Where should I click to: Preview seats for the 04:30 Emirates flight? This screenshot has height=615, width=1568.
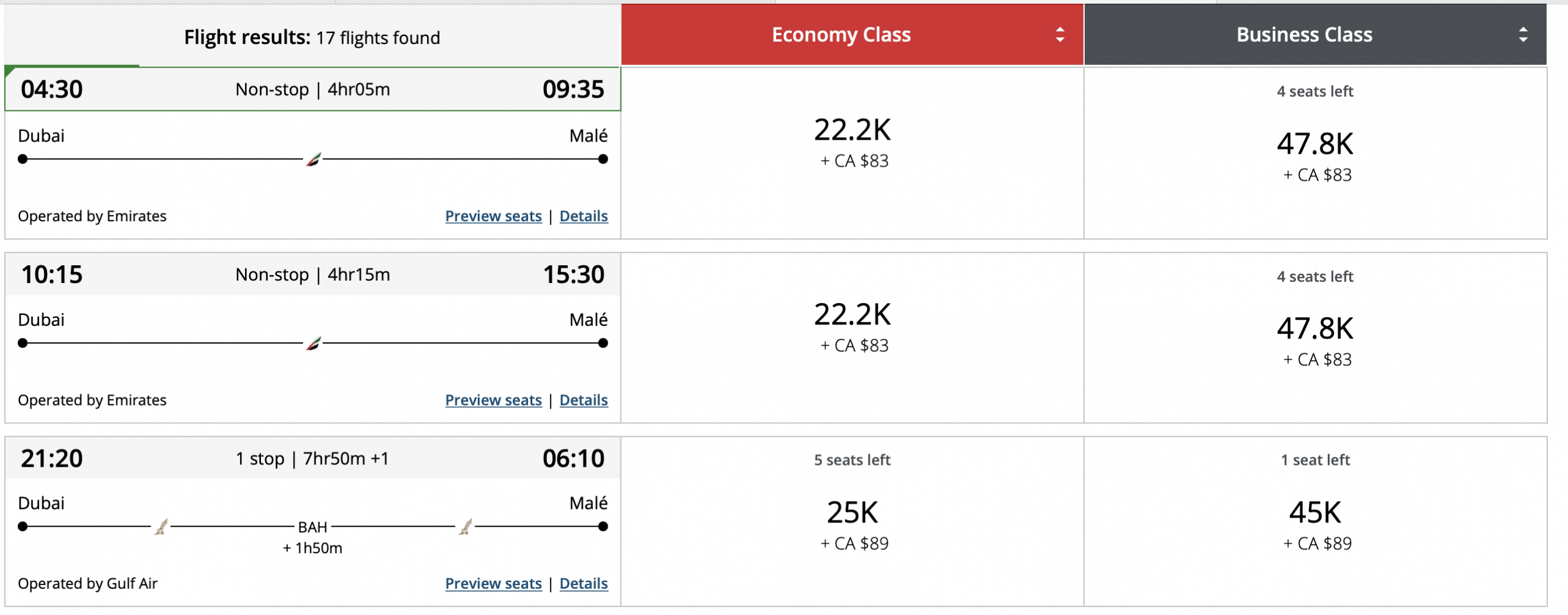coord(493,216)
